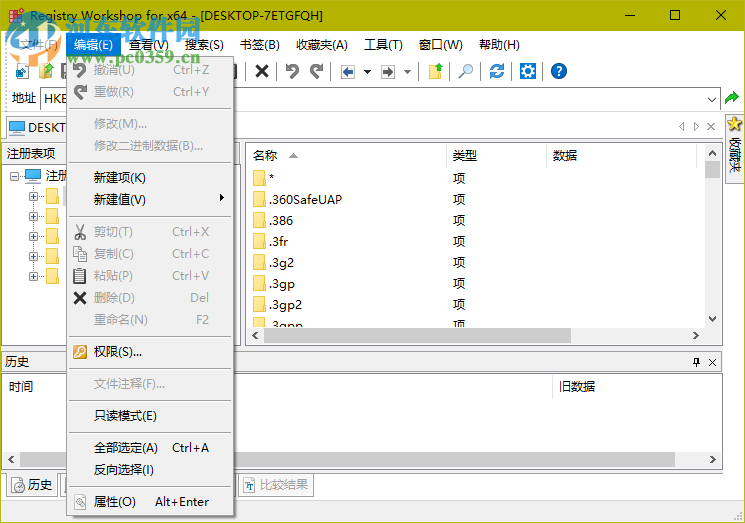Screen dimensions: 745x523
Task: Open the 查看(V) menu
Action: tap(149, 45)
